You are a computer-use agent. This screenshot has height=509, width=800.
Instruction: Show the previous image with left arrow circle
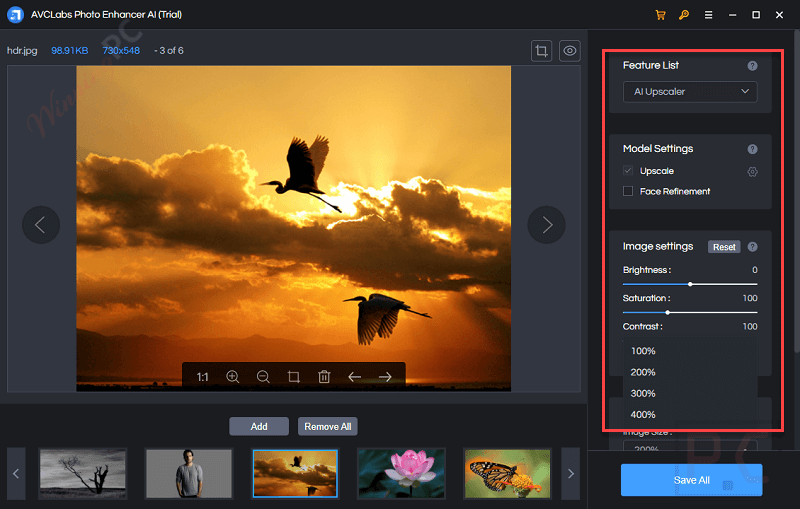pos(41,224)
